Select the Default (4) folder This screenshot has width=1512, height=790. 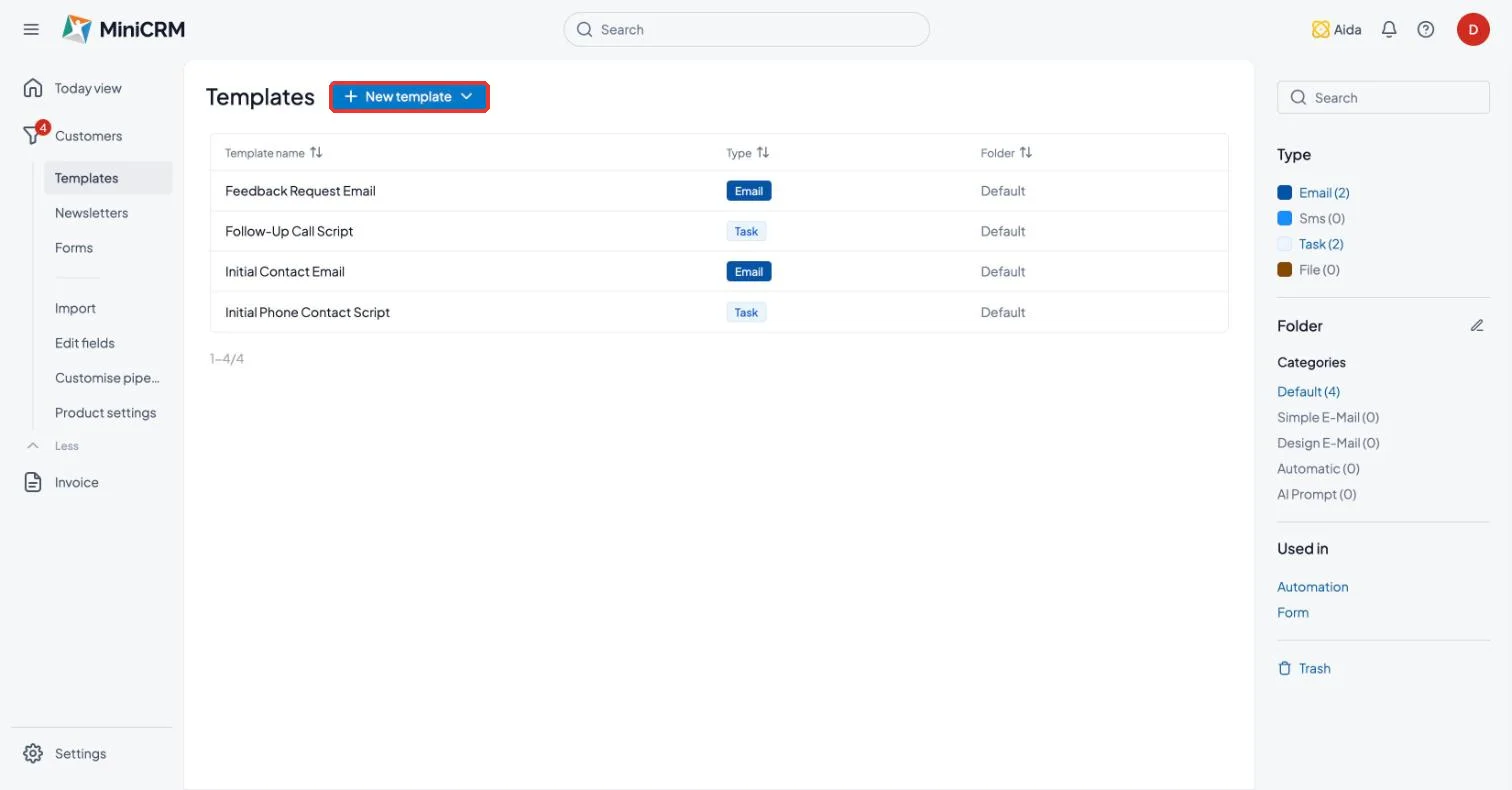[x=1308, y=392]
